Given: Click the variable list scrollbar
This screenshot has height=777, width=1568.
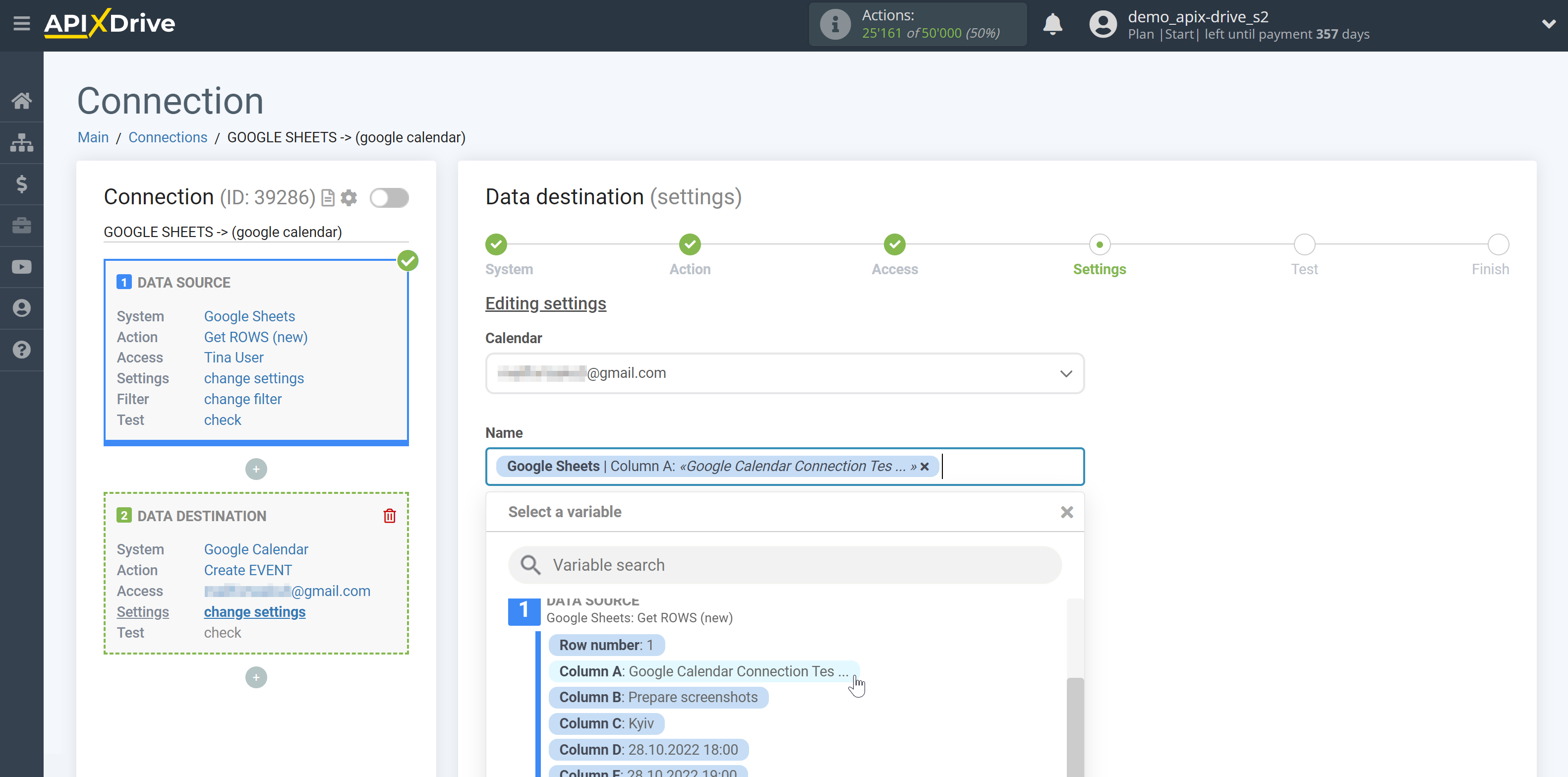Looking at the screenshot, I should click(x=1075, y=727).
